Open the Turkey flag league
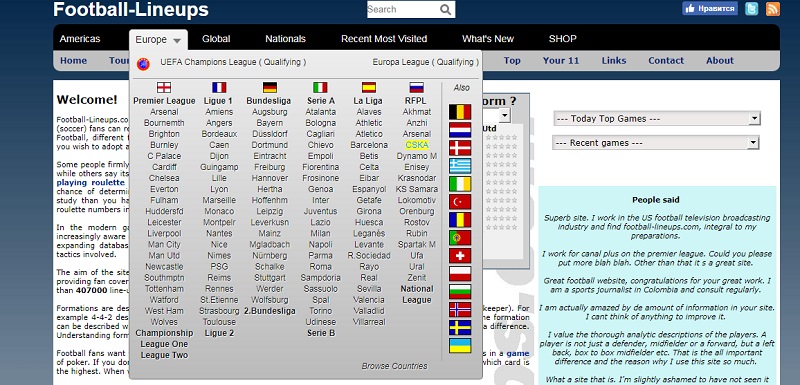 [460, 202]
